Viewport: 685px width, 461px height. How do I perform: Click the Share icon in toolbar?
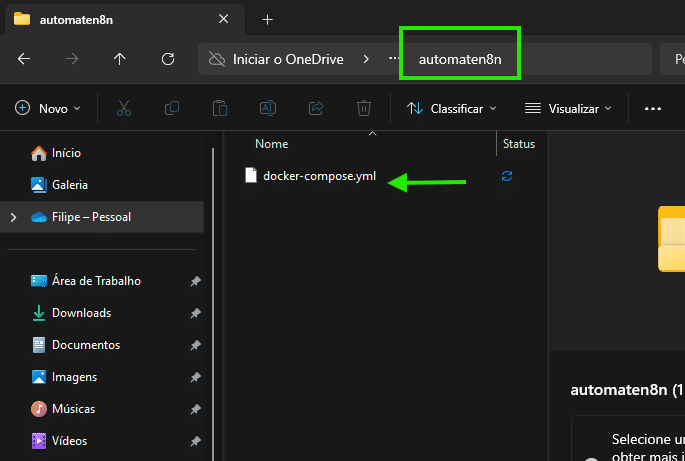pyautogui.click(x=316, y=108)
